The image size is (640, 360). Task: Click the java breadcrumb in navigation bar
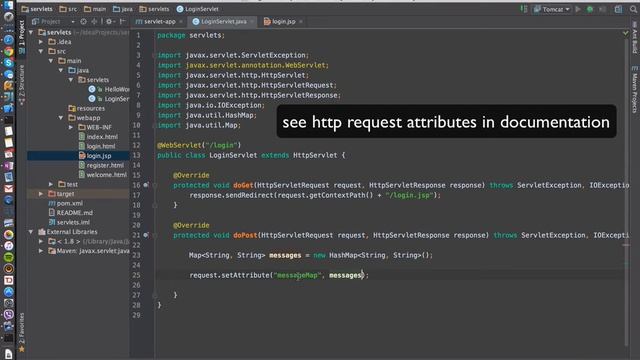point(122,9)
